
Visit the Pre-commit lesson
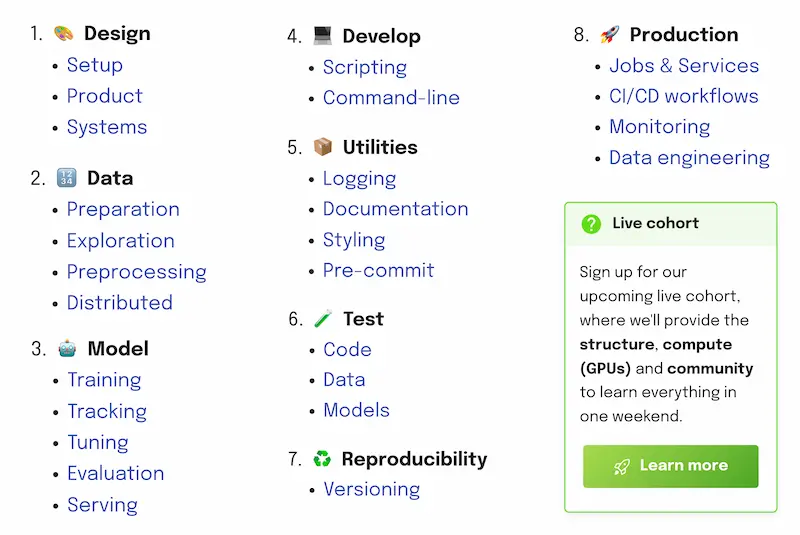point(379,270)
